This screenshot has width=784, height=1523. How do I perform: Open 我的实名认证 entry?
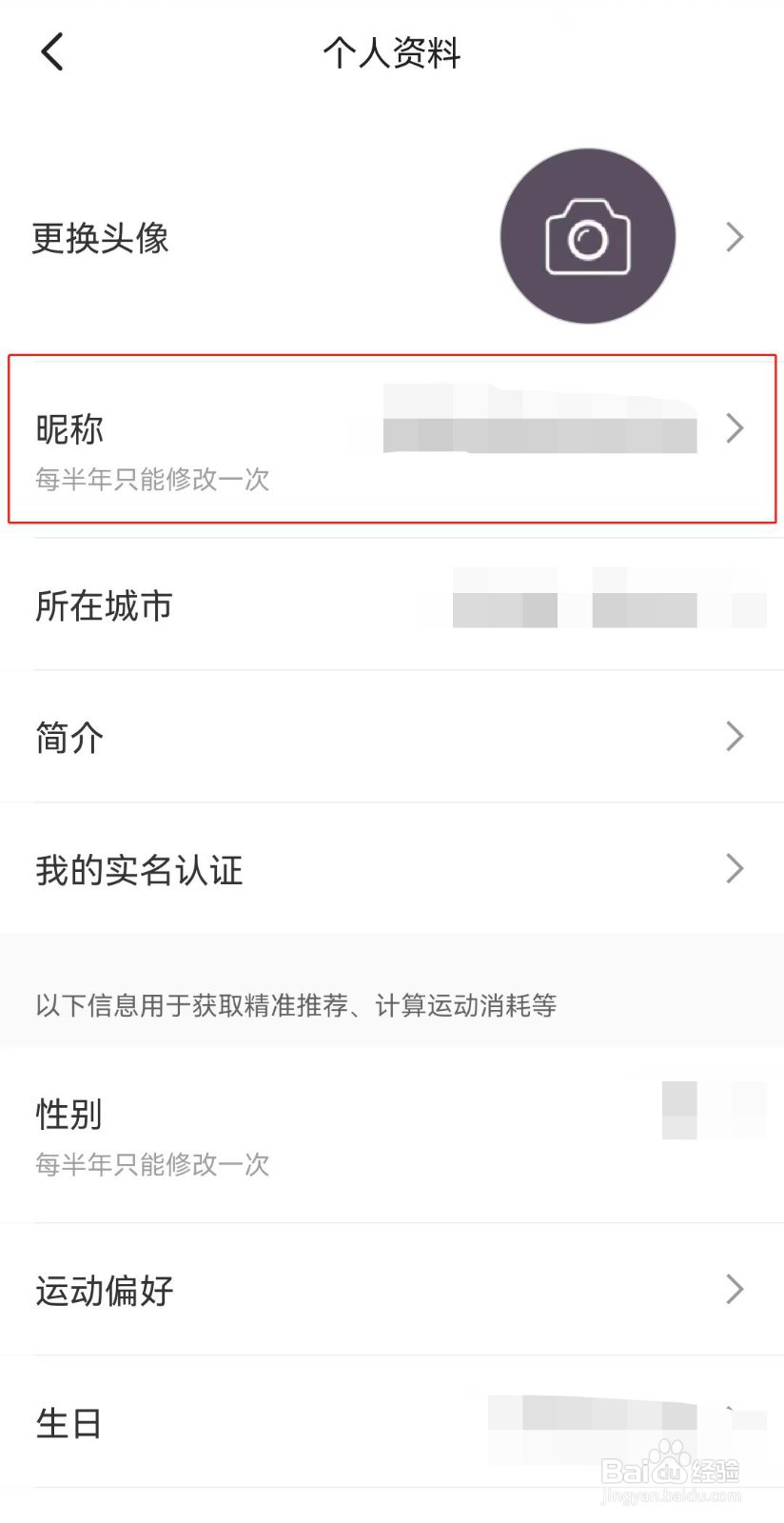point(392,868)
